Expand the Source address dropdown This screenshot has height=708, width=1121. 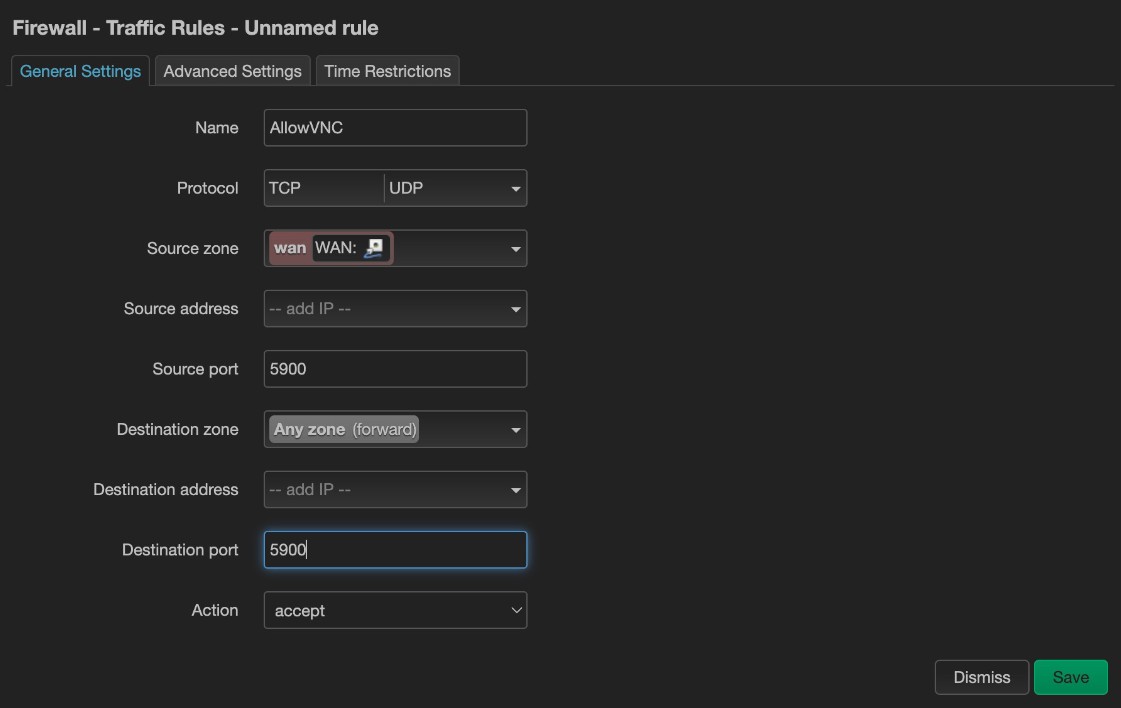tap(515, 309)
